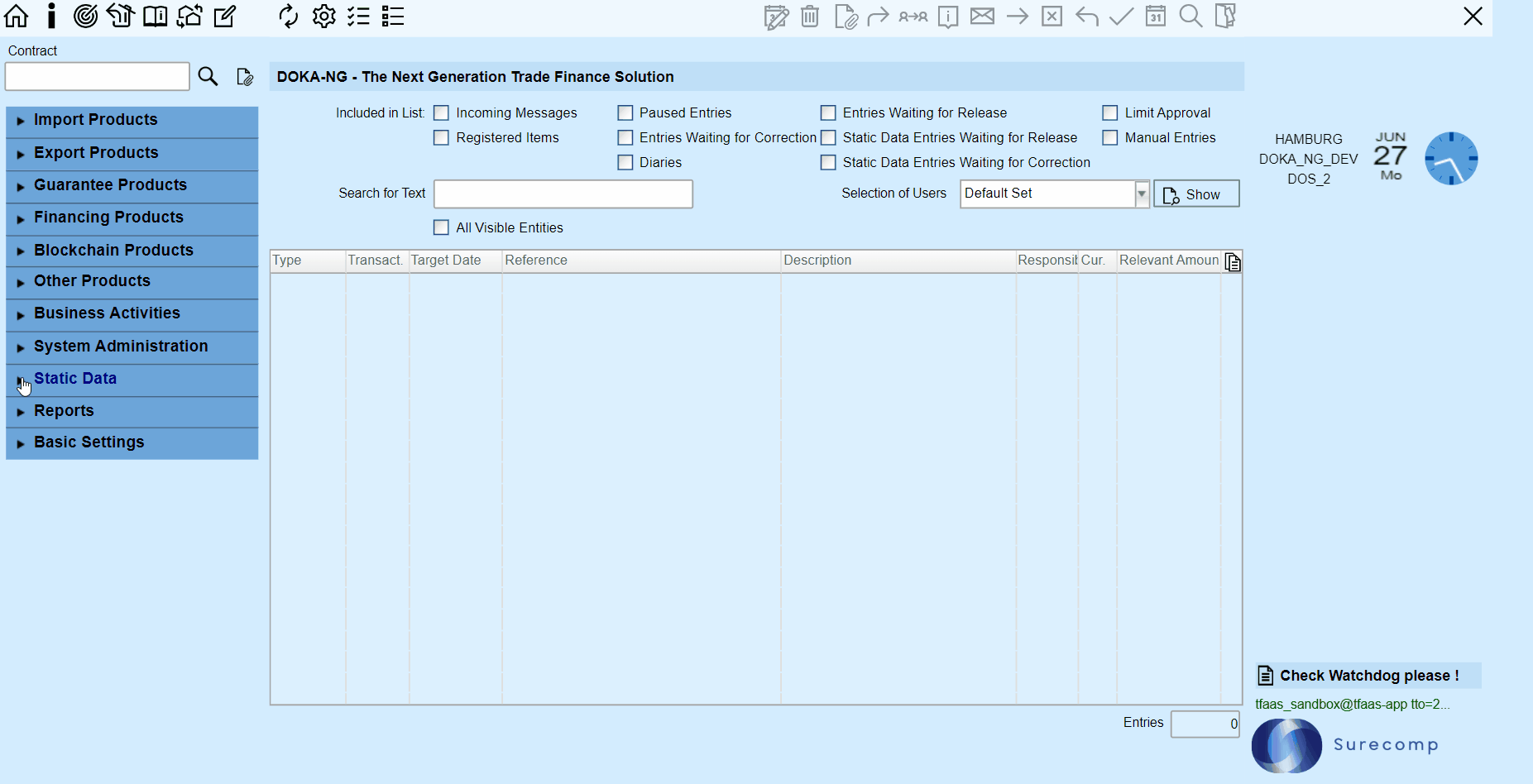This screenshot has height=784, width=1533.
Task: Click the Search for Text field
Action: pyautogui.click(x=563, y=194)
